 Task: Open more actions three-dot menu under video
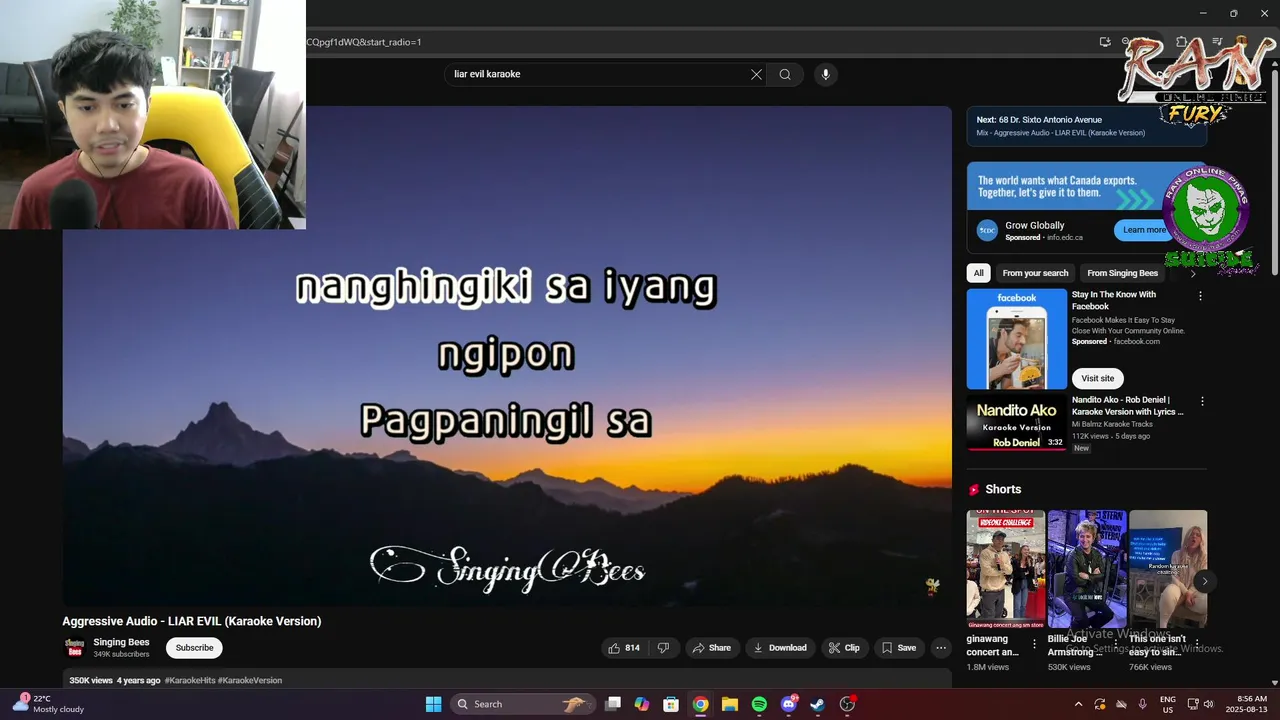[x=941, y=648]
